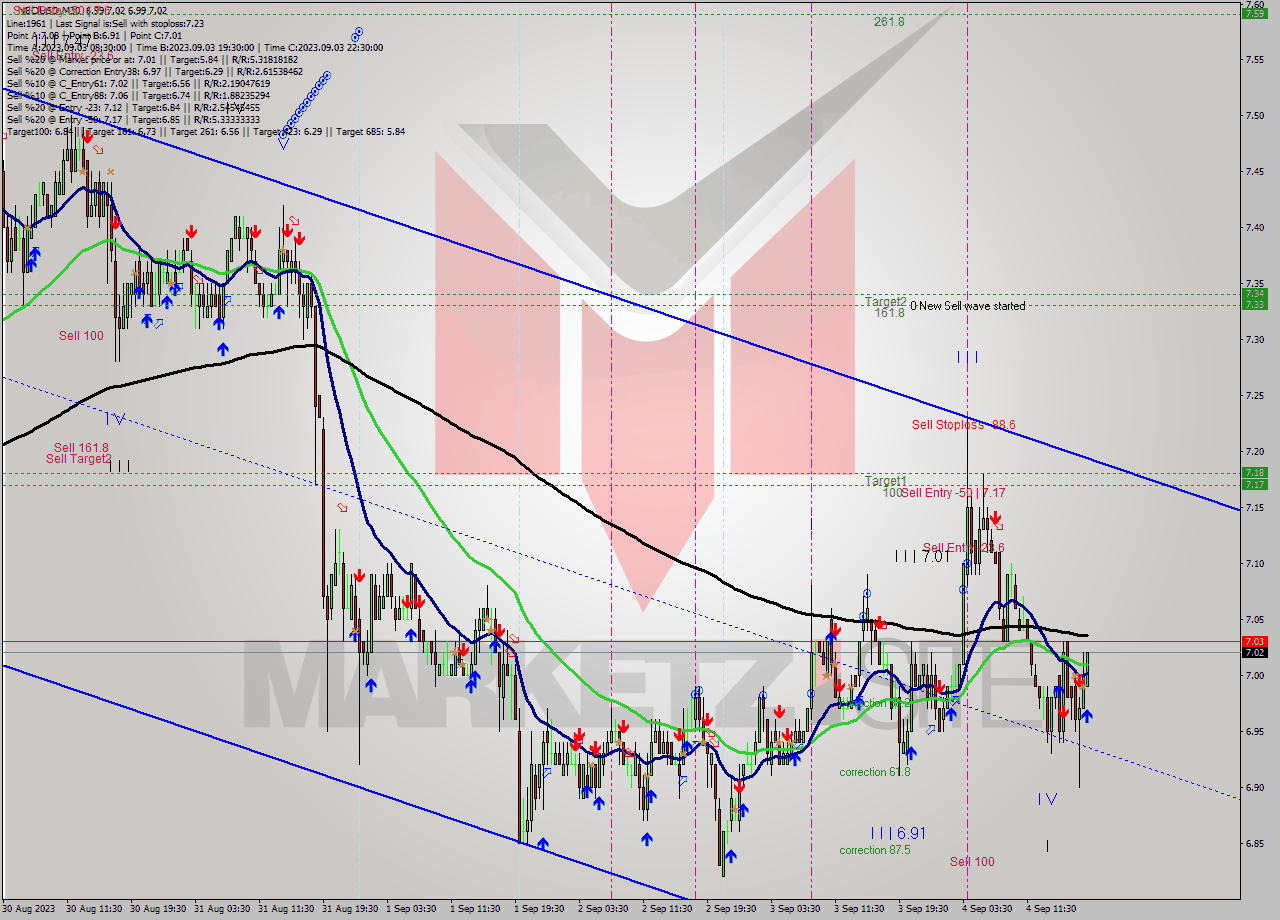Click the red 7.03 price tag
The width and height of the screenshot is (1280, 920).
[x=1254, y=641]
